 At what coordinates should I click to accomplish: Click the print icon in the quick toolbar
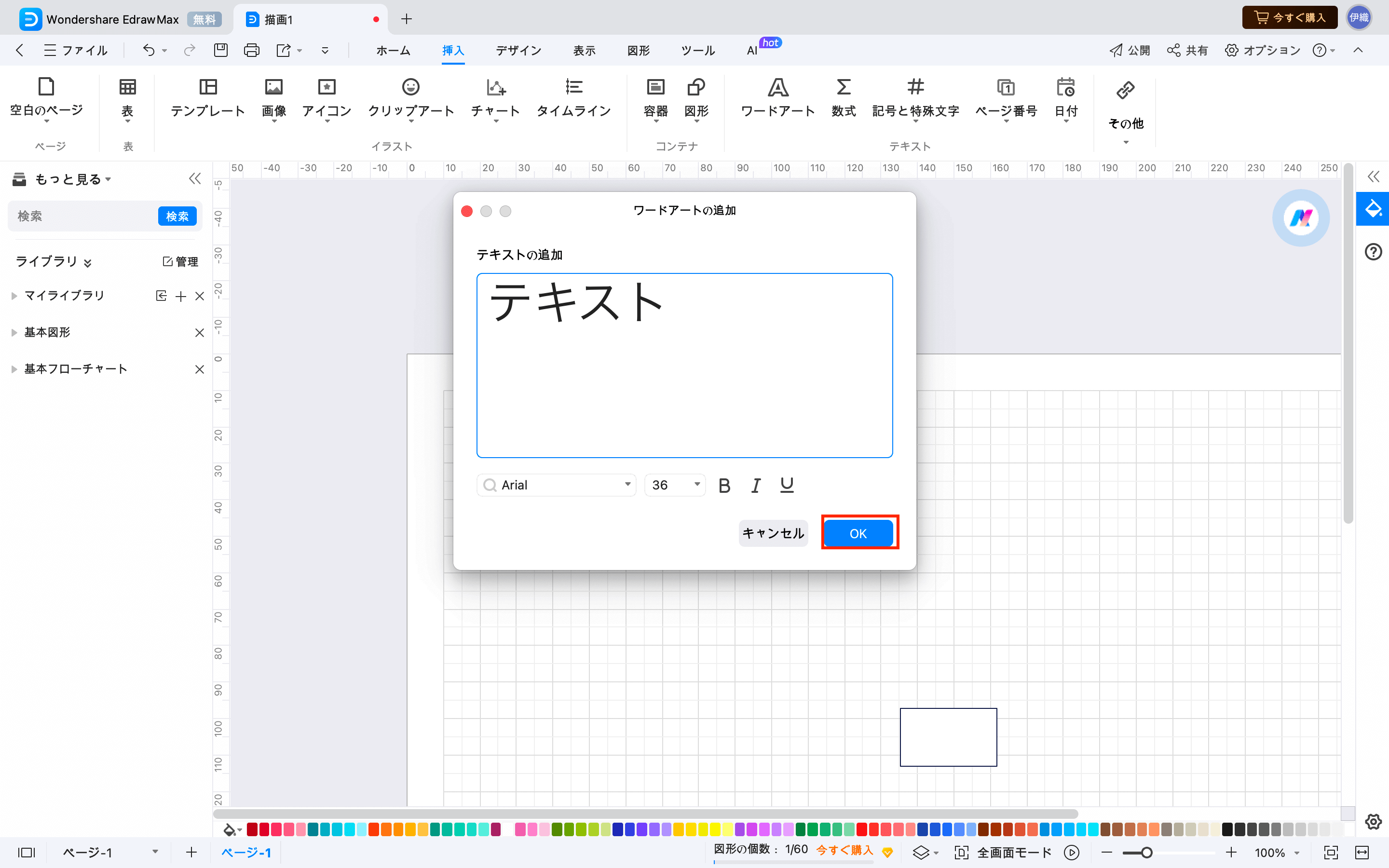coord(251,51)
